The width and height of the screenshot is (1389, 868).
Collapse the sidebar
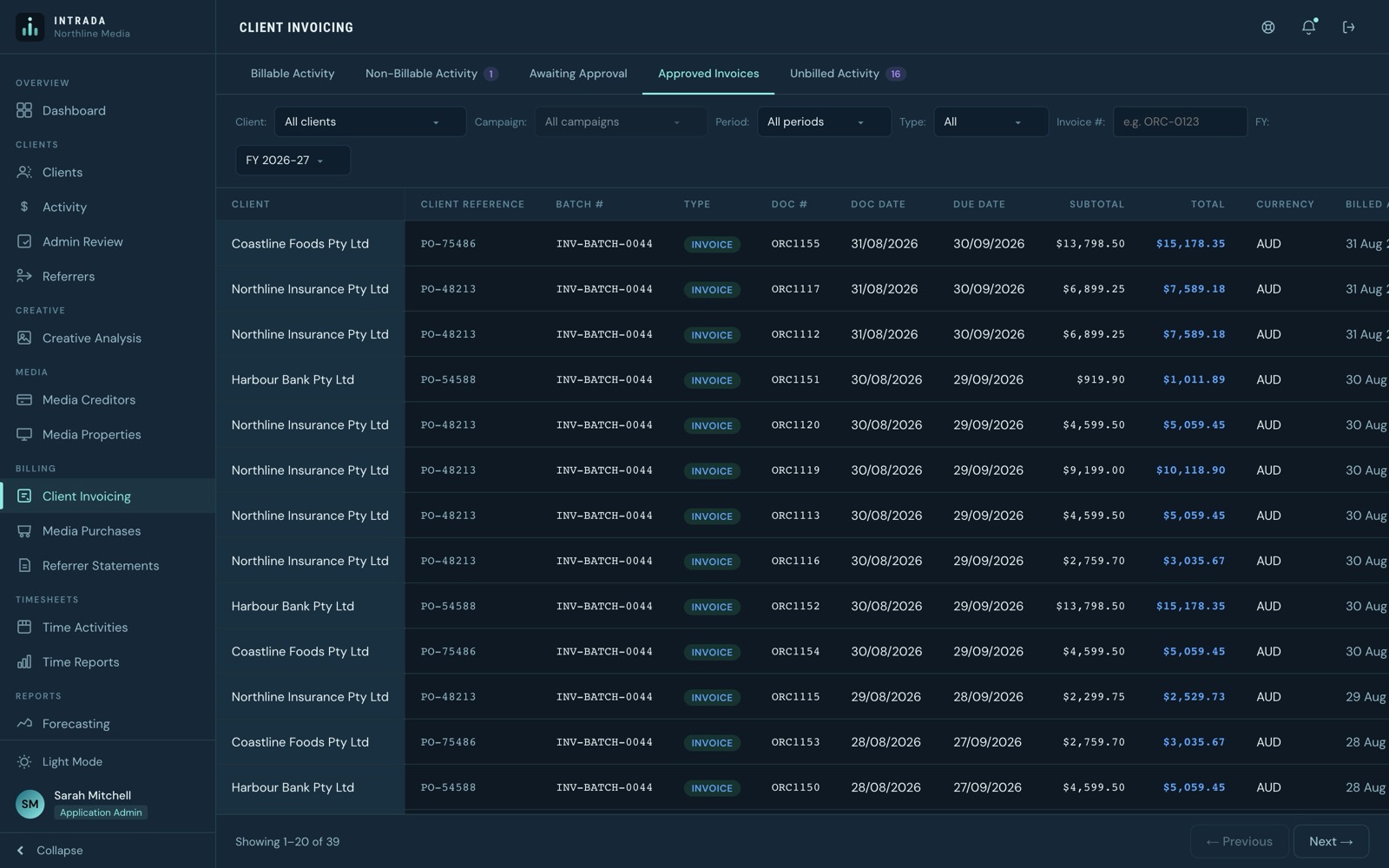pyautogui.click(x=50, y=850)
